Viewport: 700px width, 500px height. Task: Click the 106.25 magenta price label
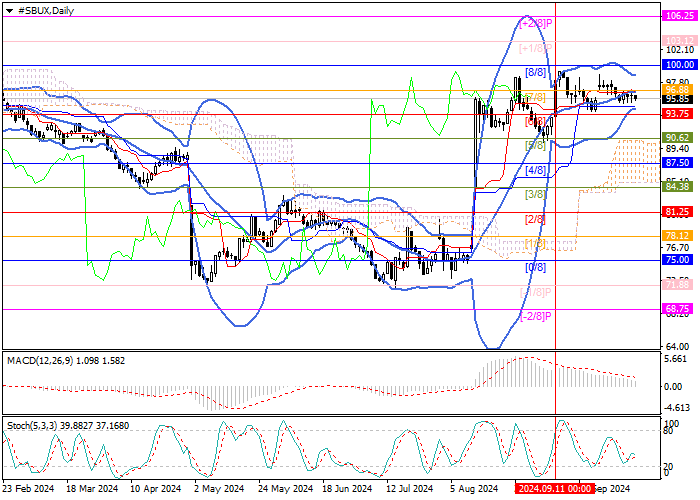pos(679,16)
